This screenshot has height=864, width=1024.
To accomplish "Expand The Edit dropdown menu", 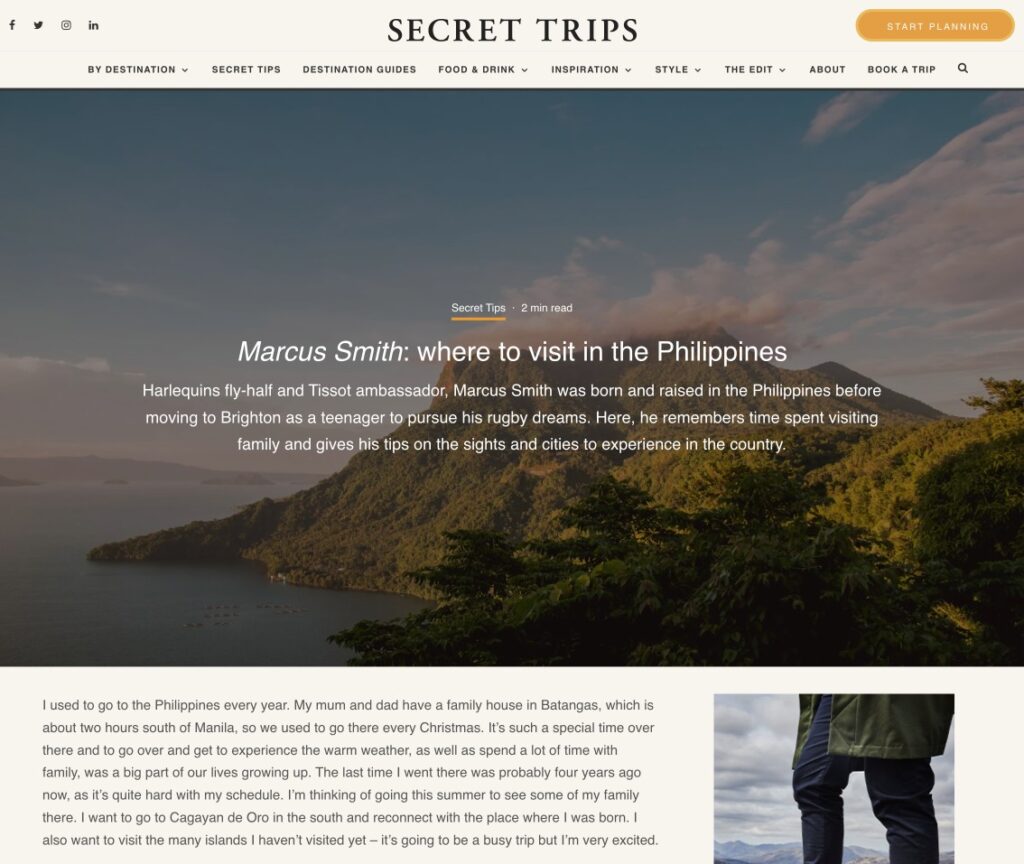I will 755,69.
